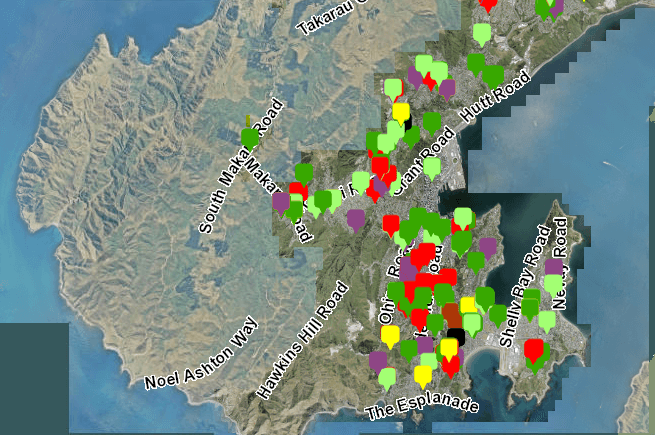Click the dark green marker above Grant Road label
Viewport: 655px width, 435px height.
pos(432,123)
